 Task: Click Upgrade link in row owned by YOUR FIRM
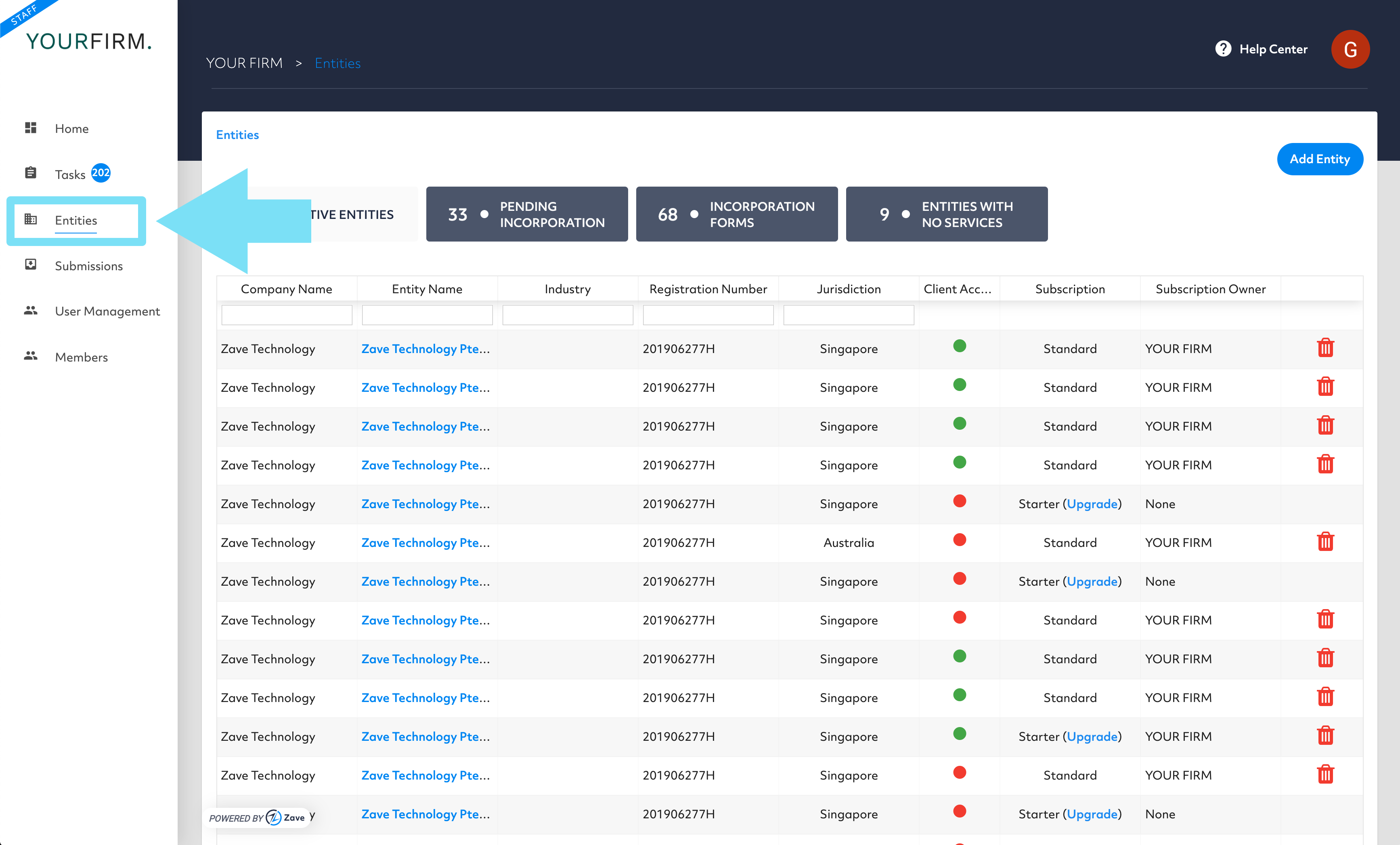coord(1092,736)
